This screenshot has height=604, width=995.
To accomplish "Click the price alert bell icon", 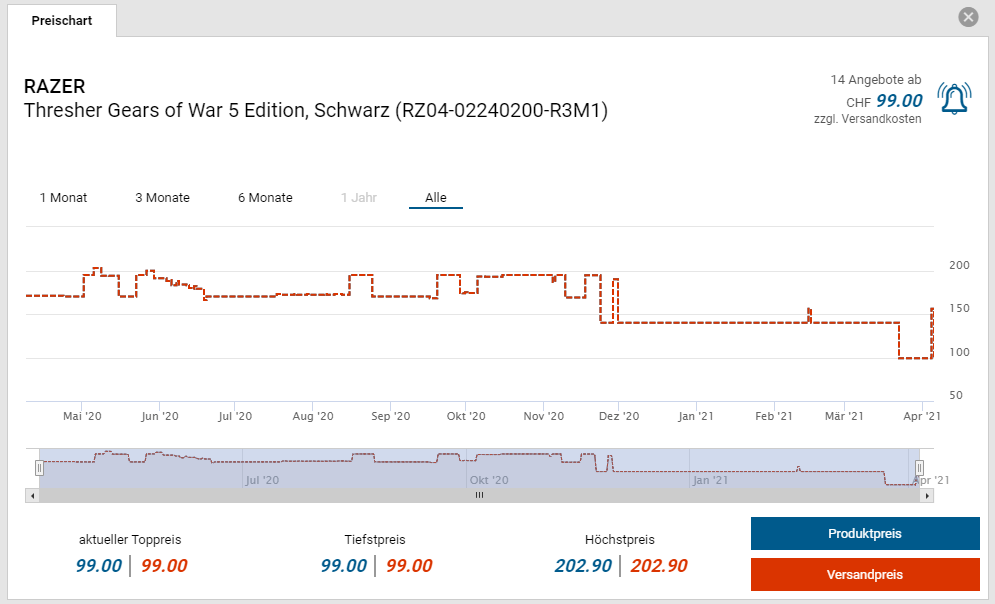I will (x=954, y=98).
